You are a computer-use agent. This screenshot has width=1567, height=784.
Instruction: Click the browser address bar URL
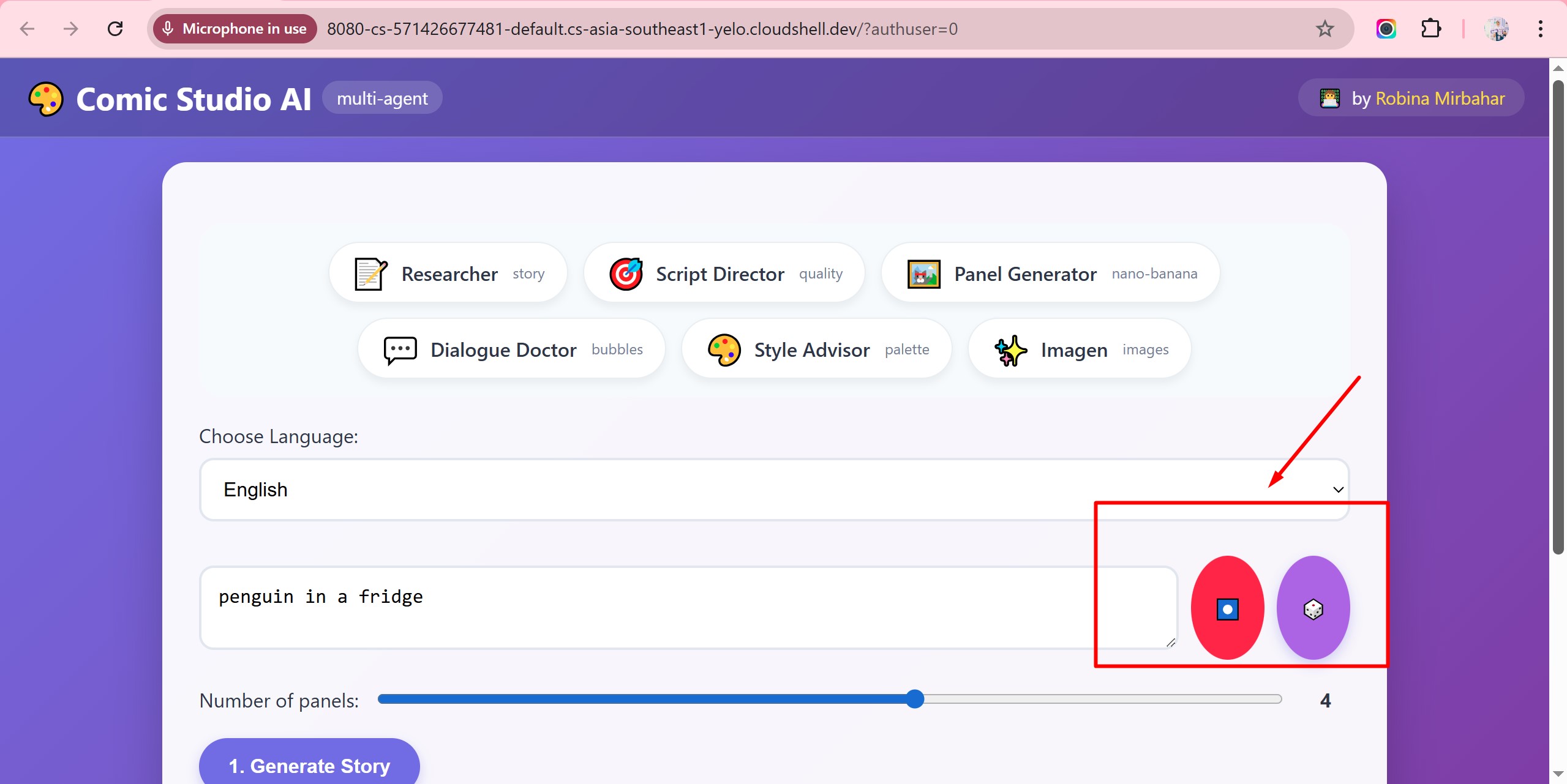coord(642,29)
